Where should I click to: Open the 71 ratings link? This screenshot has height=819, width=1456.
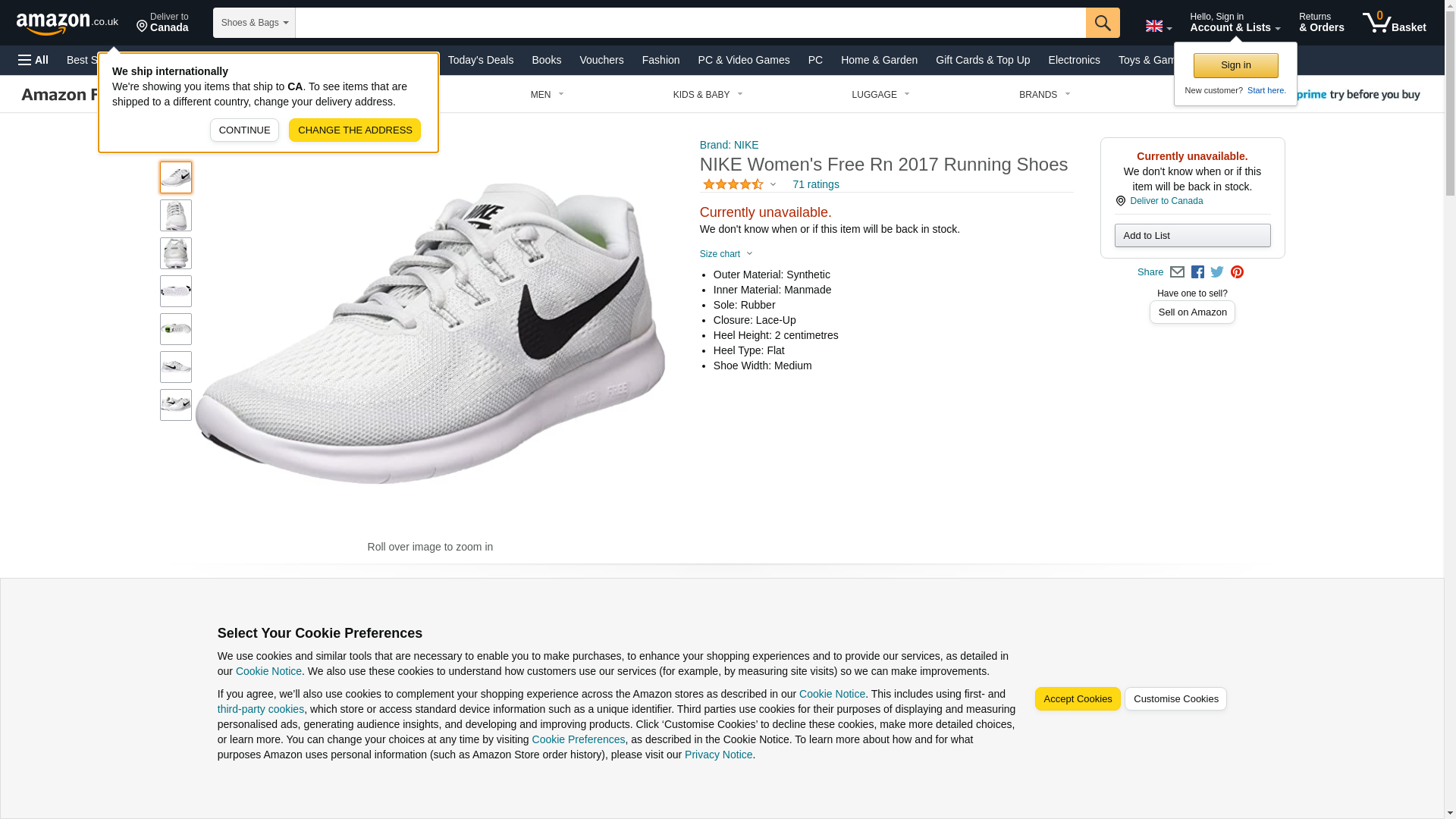tap(815, 184)
